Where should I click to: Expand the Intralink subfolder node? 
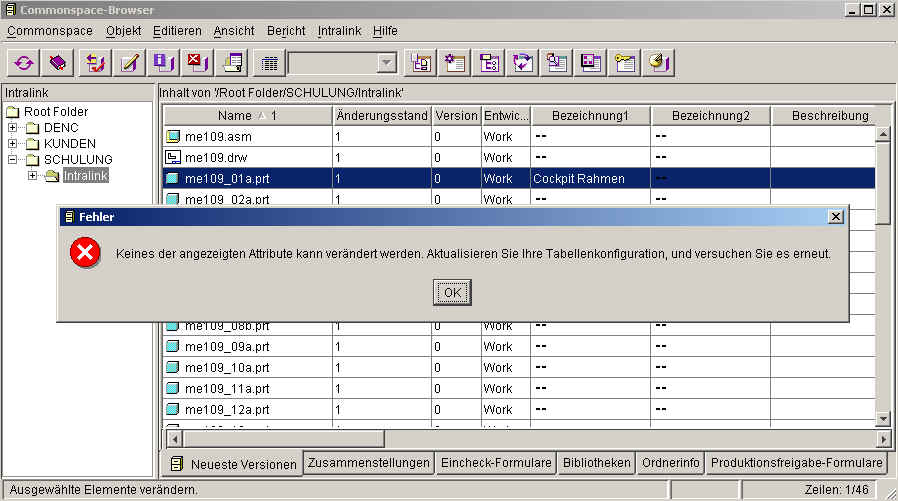[x=33, y=175]
